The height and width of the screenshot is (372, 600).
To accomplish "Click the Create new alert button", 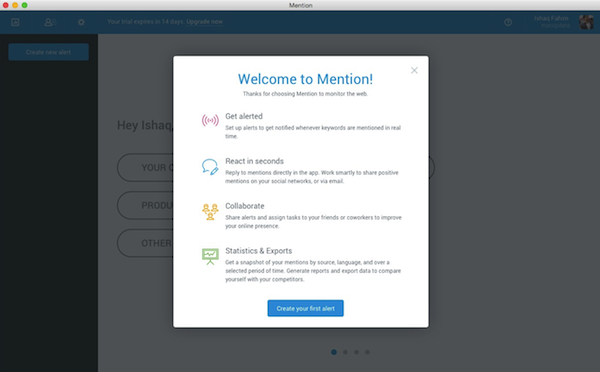I will pos(49,52).
